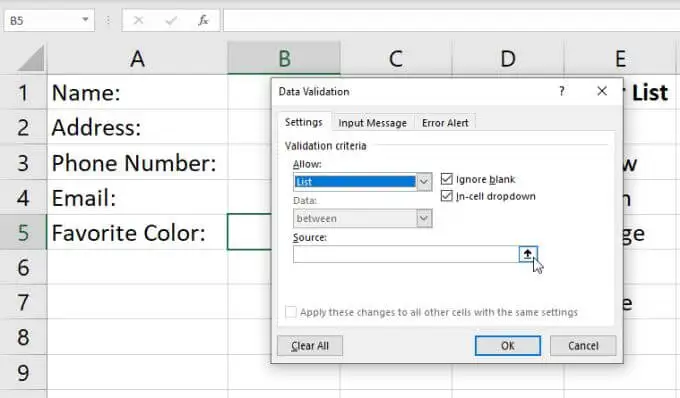
Task: Click the Clear All button
Action: click(x=310, y=346)
